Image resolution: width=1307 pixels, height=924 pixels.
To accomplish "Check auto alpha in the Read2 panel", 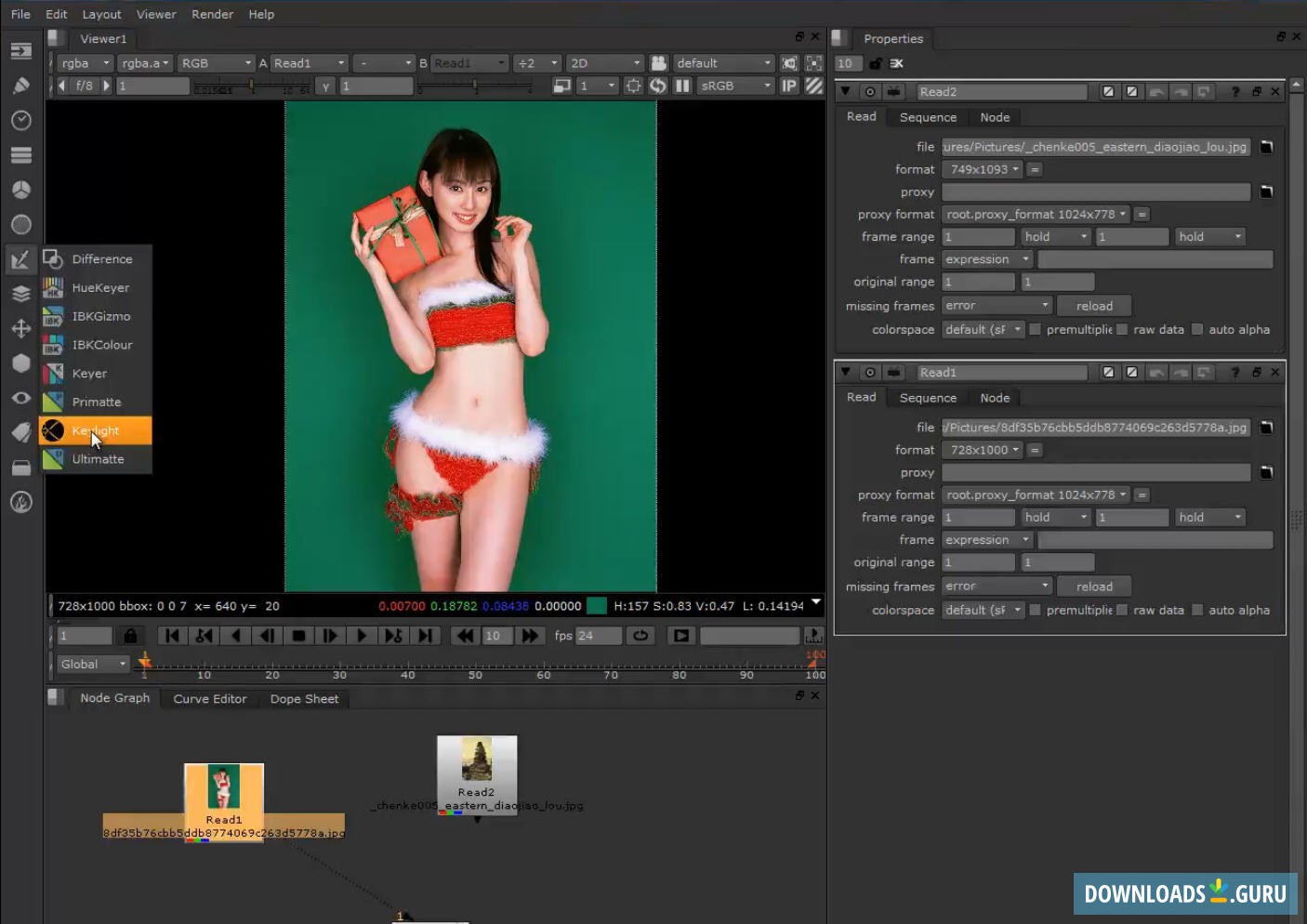I will tap(1197, 329).
